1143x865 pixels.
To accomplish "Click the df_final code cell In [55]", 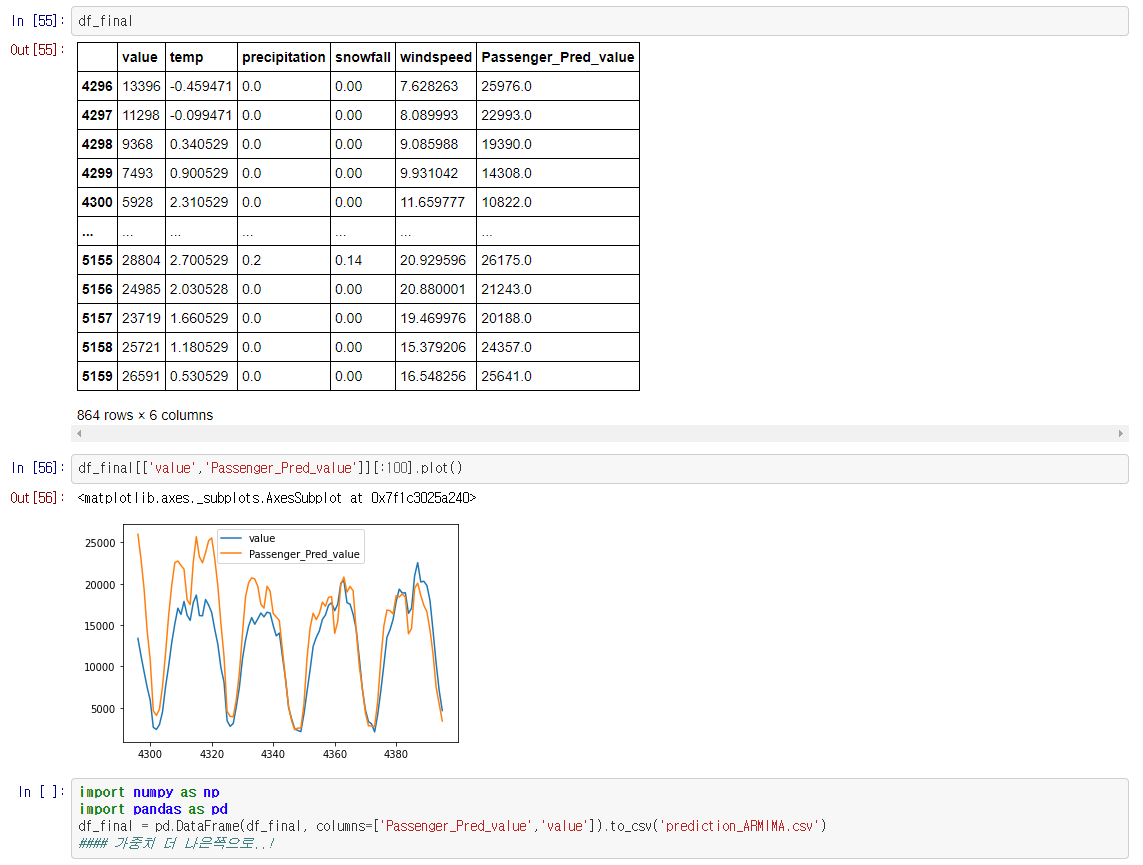I will point(599,21).
